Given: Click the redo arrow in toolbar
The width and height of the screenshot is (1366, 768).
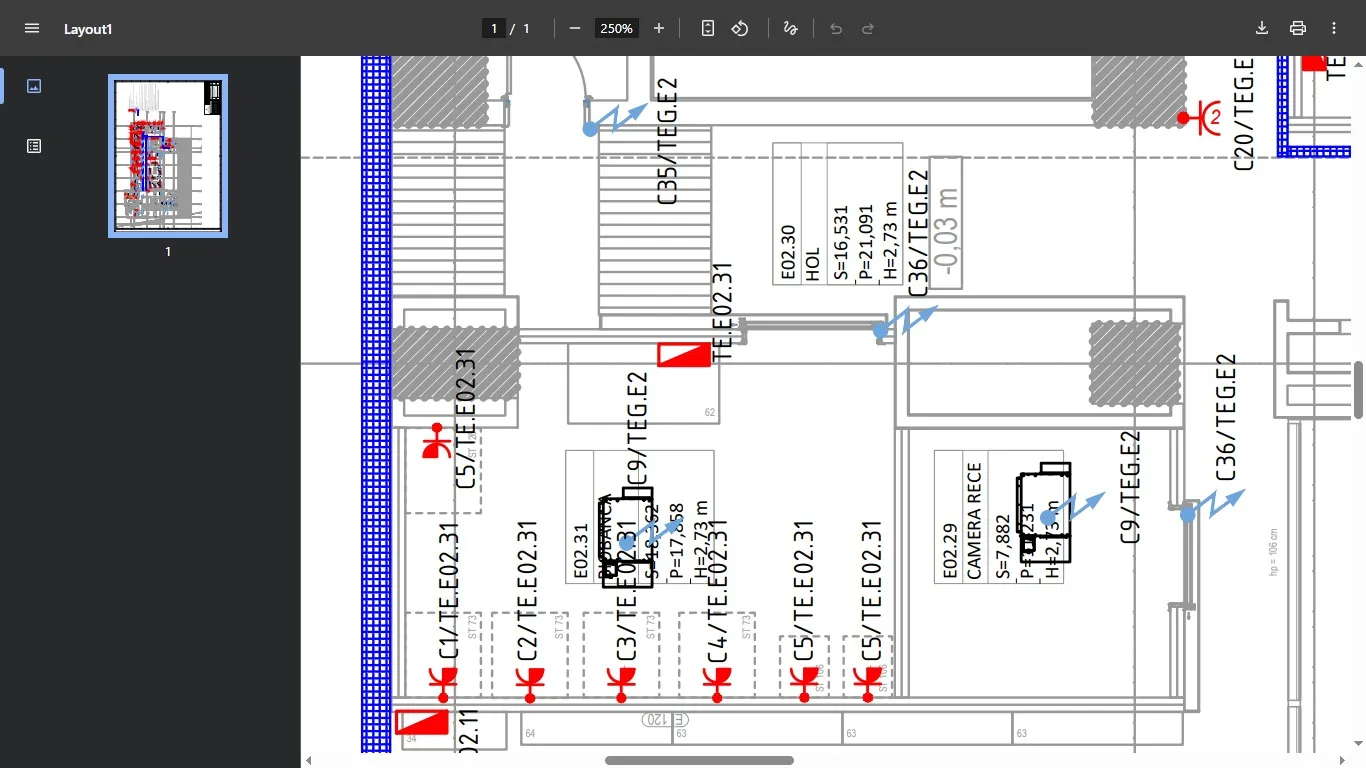Looking at the screenshot, I should [868, 28].
